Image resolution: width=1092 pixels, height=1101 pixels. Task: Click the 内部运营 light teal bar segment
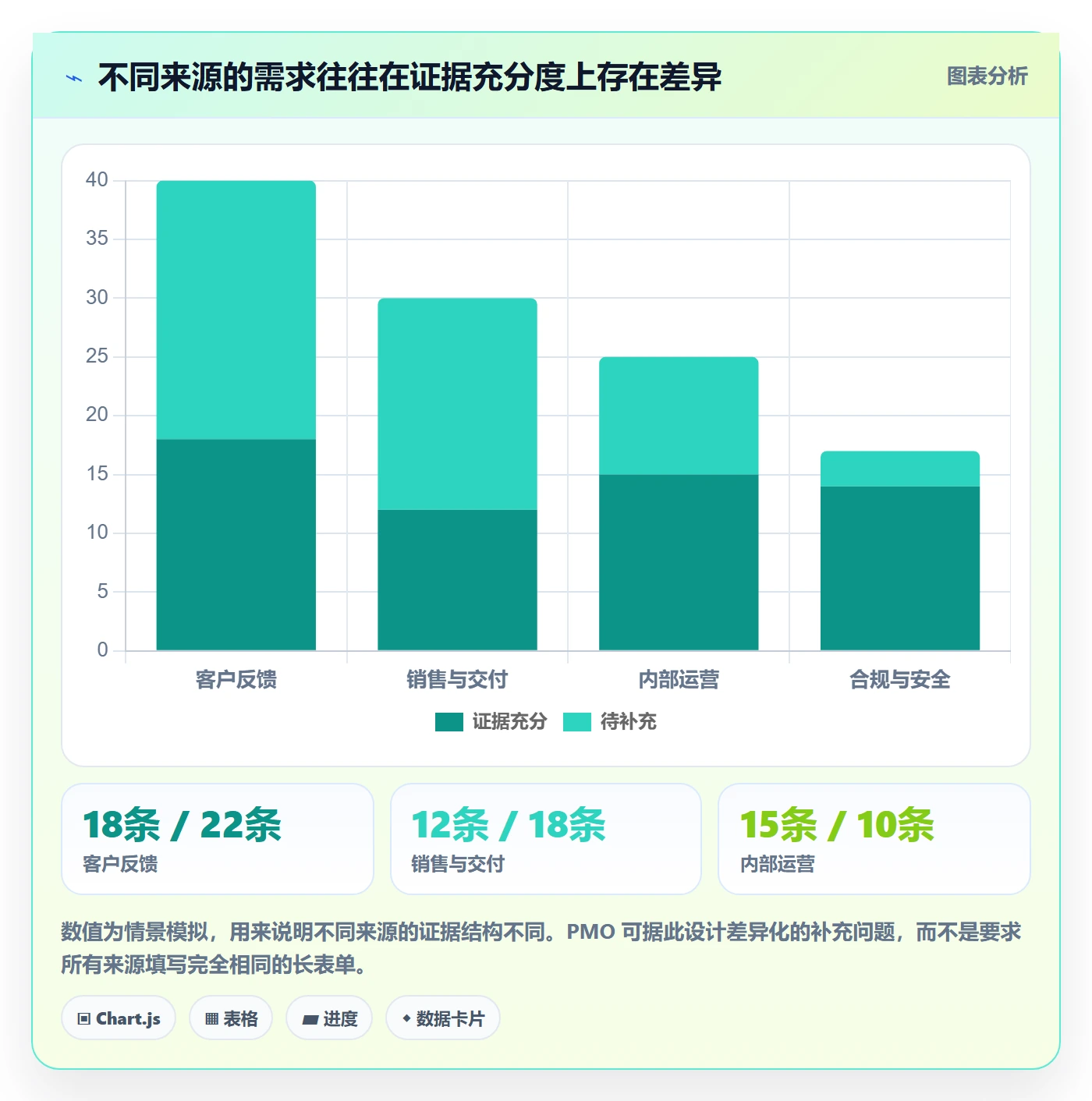pyautogui.click(x=679, y=416)
